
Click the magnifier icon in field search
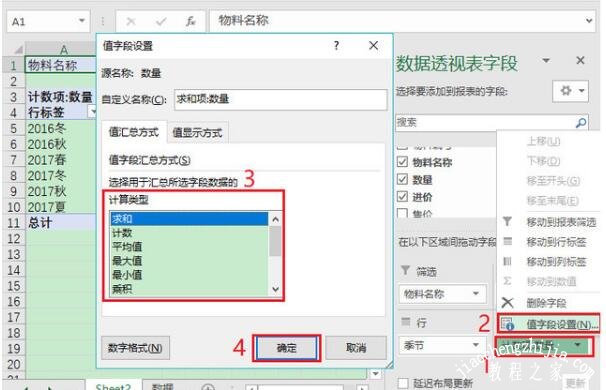click(581, 123)
